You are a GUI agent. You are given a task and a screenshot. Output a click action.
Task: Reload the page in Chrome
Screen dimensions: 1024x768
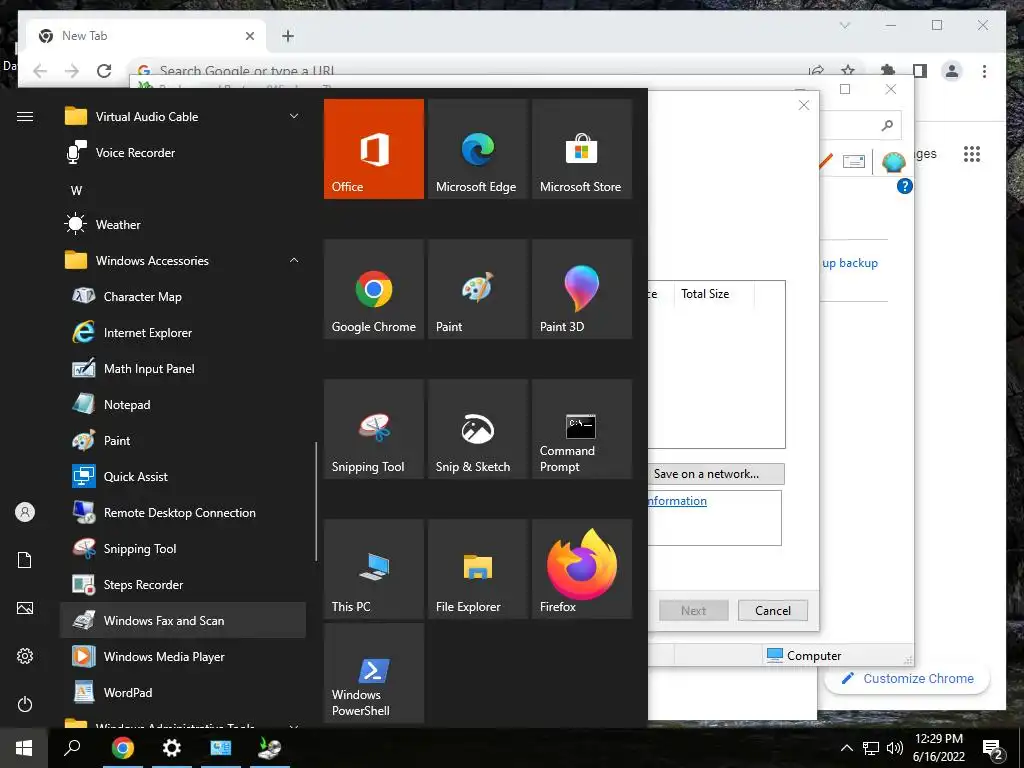[104, 71]
